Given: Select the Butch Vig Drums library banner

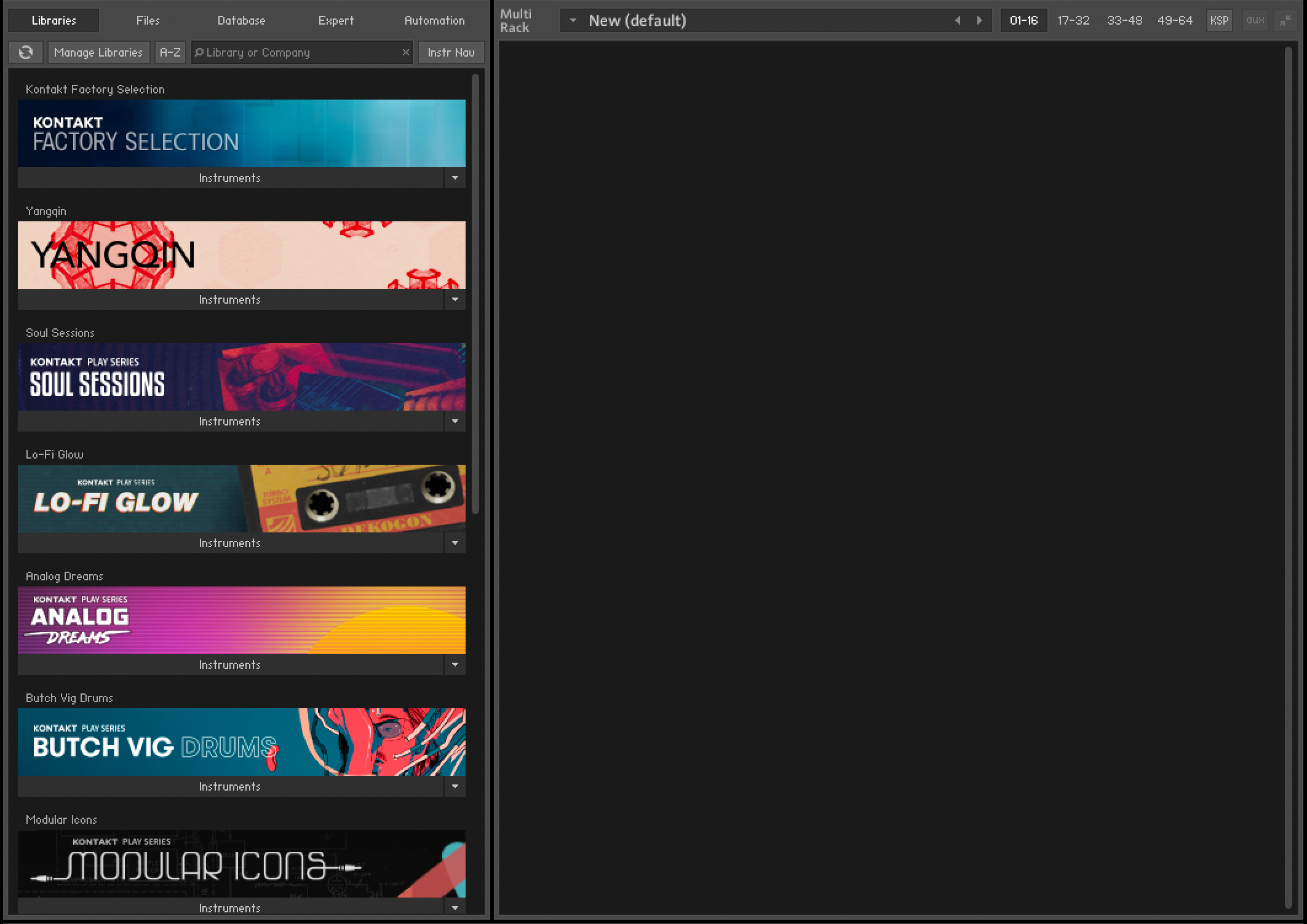Looking at the screenshot, I should (241, 741).
